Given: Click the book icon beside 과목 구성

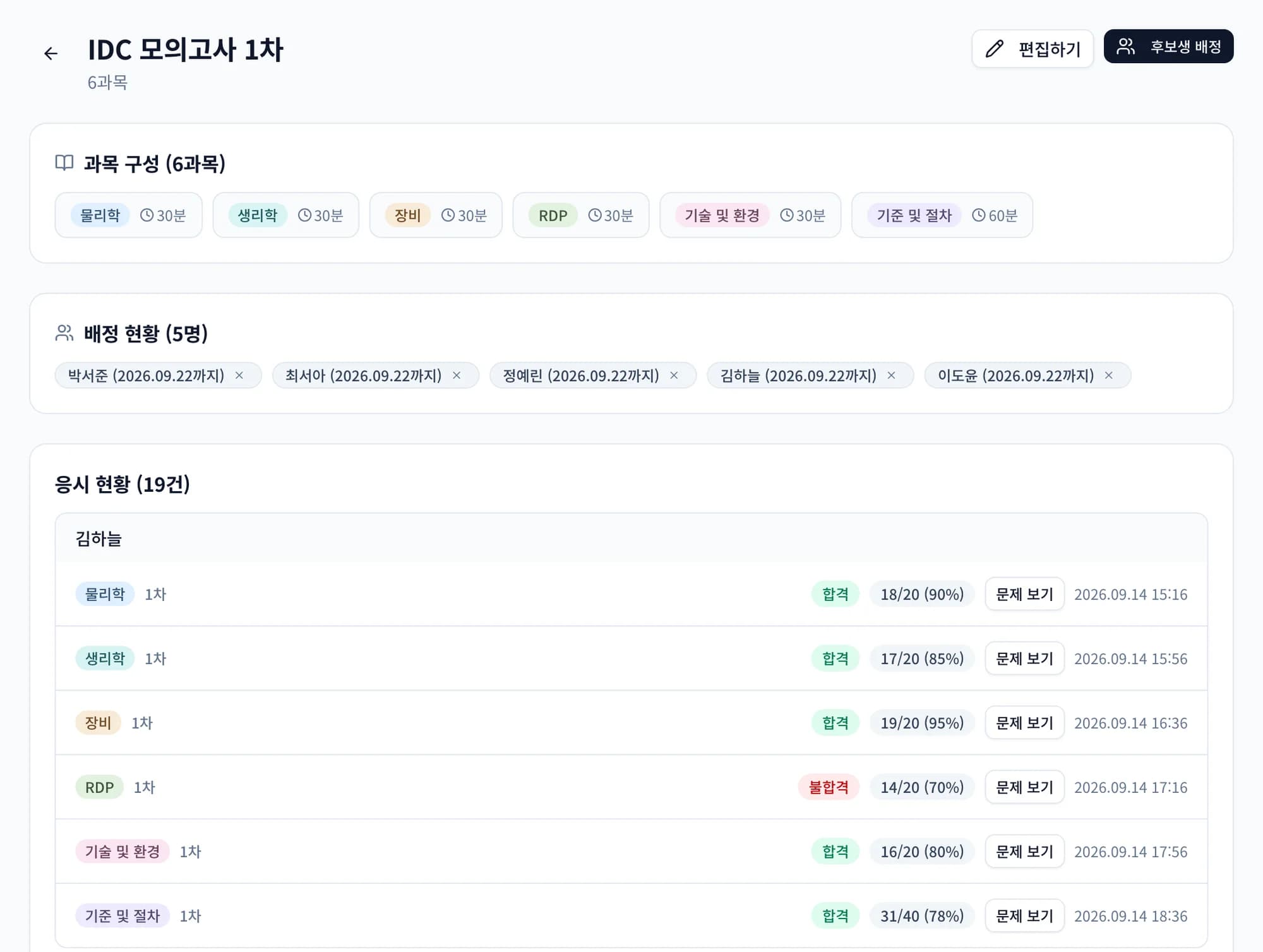Looking at the screenshot, I should [x=64, y=163].
